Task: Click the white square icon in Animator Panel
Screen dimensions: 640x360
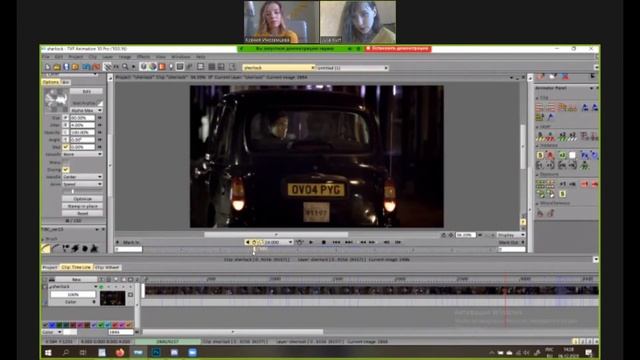Action: (572, 155)
